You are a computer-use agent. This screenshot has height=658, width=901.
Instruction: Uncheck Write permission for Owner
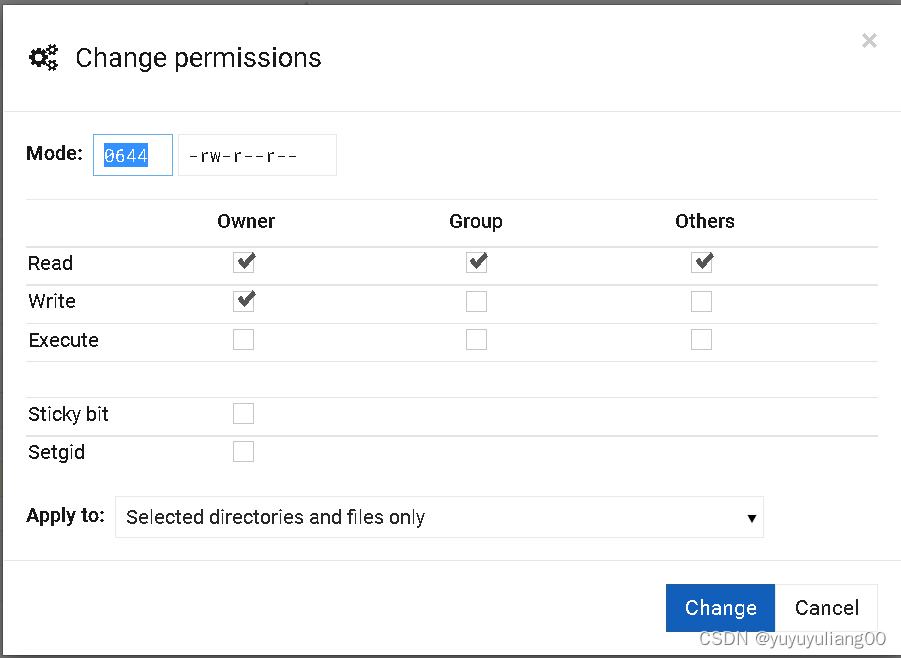244,300
